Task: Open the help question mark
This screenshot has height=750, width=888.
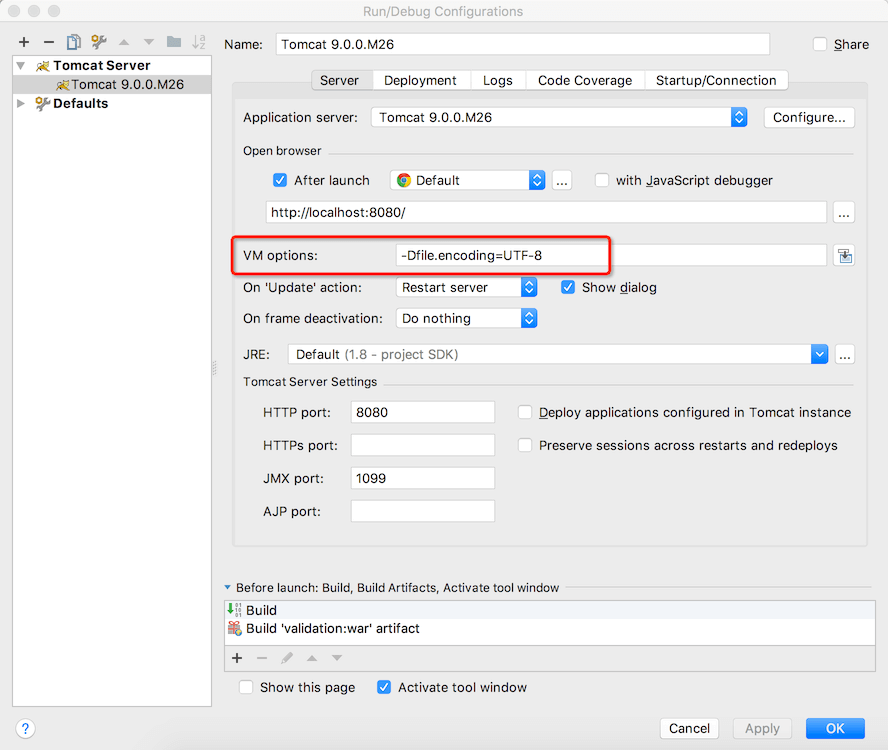Action: pos(25,728)
